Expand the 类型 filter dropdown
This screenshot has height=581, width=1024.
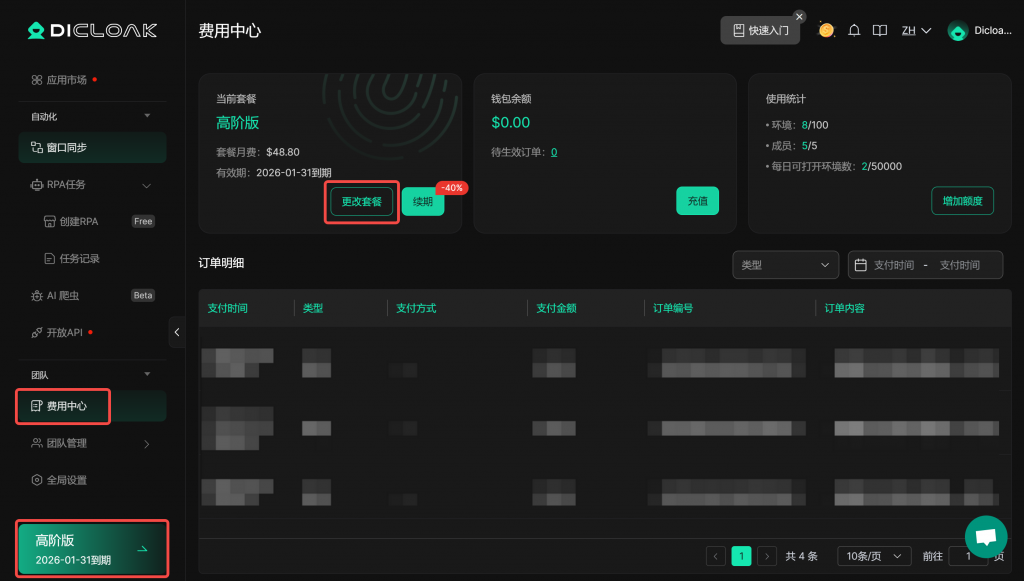(x=785, y=265)
